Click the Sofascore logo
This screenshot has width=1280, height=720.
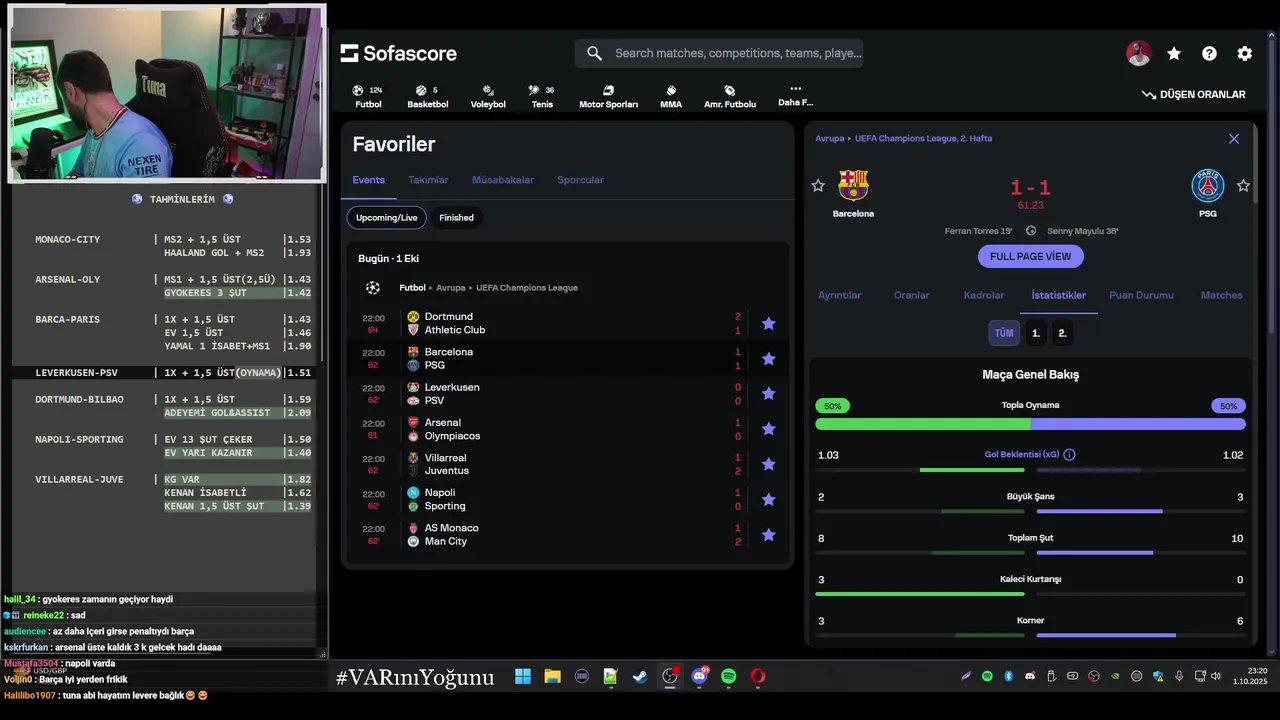(398, 53)
